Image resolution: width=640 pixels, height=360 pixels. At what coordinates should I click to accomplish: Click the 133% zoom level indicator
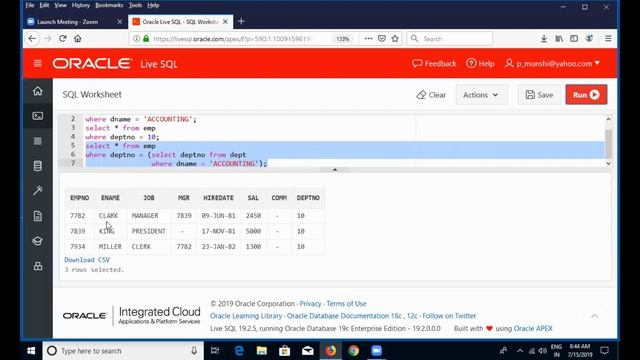(342, 39)
